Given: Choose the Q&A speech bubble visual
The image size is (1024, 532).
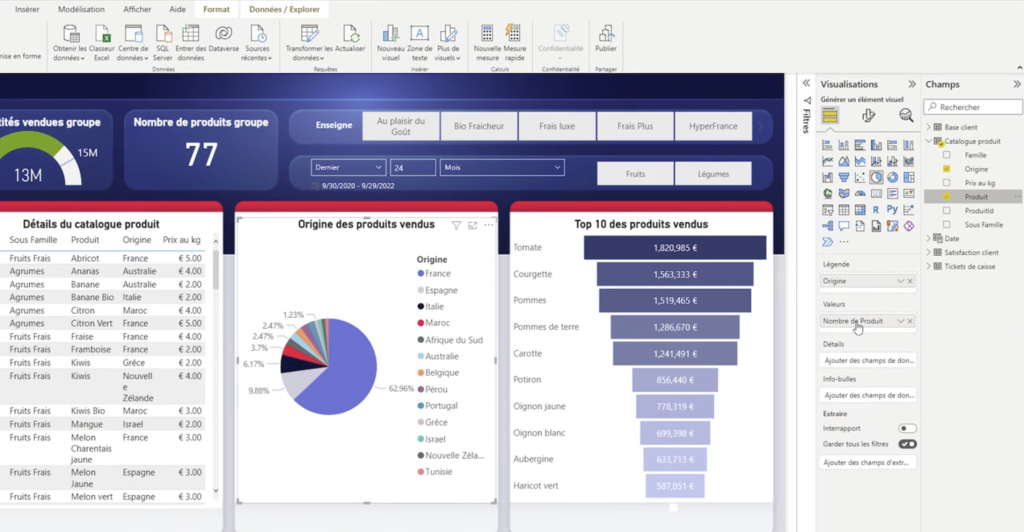Looking at the screenshot, I should [844, 226].
